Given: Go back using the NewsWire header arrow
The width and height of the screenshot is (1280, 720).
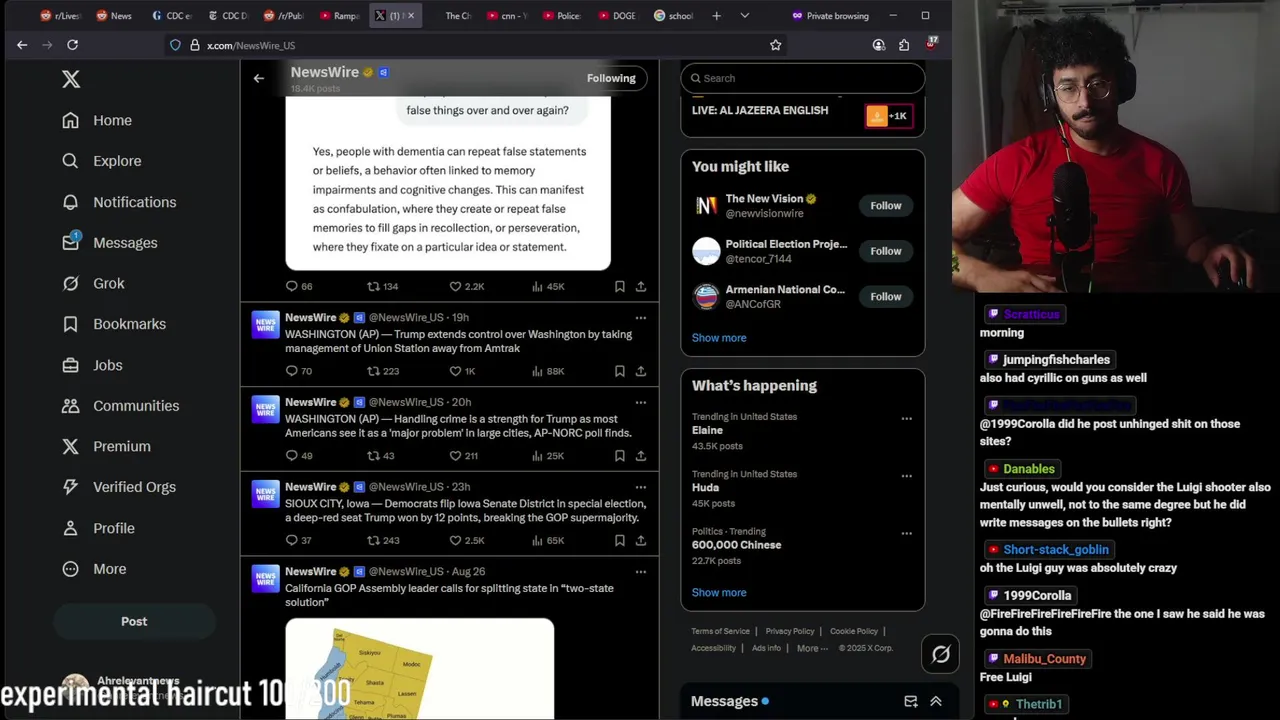Looking at the screenshot, I should [x=259, y=78].
